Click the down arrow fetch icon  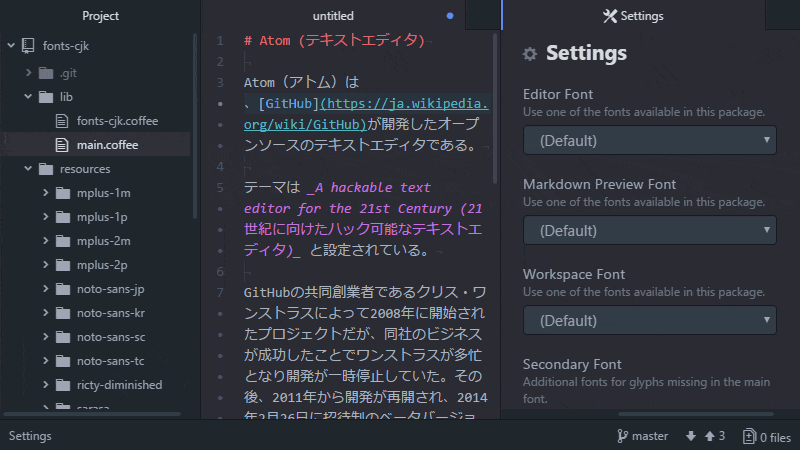691,436
